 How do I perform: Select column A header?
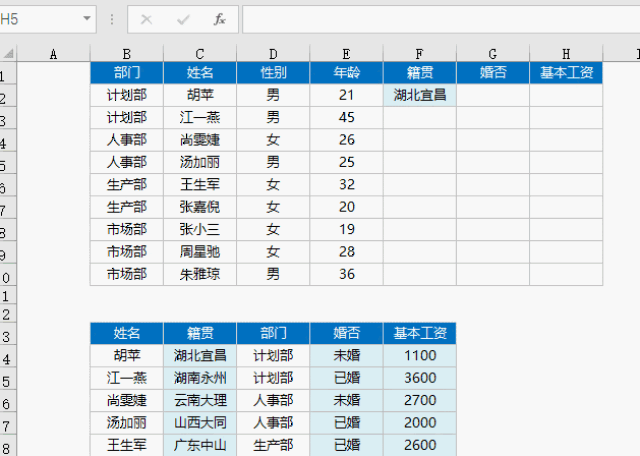point(53,53)
